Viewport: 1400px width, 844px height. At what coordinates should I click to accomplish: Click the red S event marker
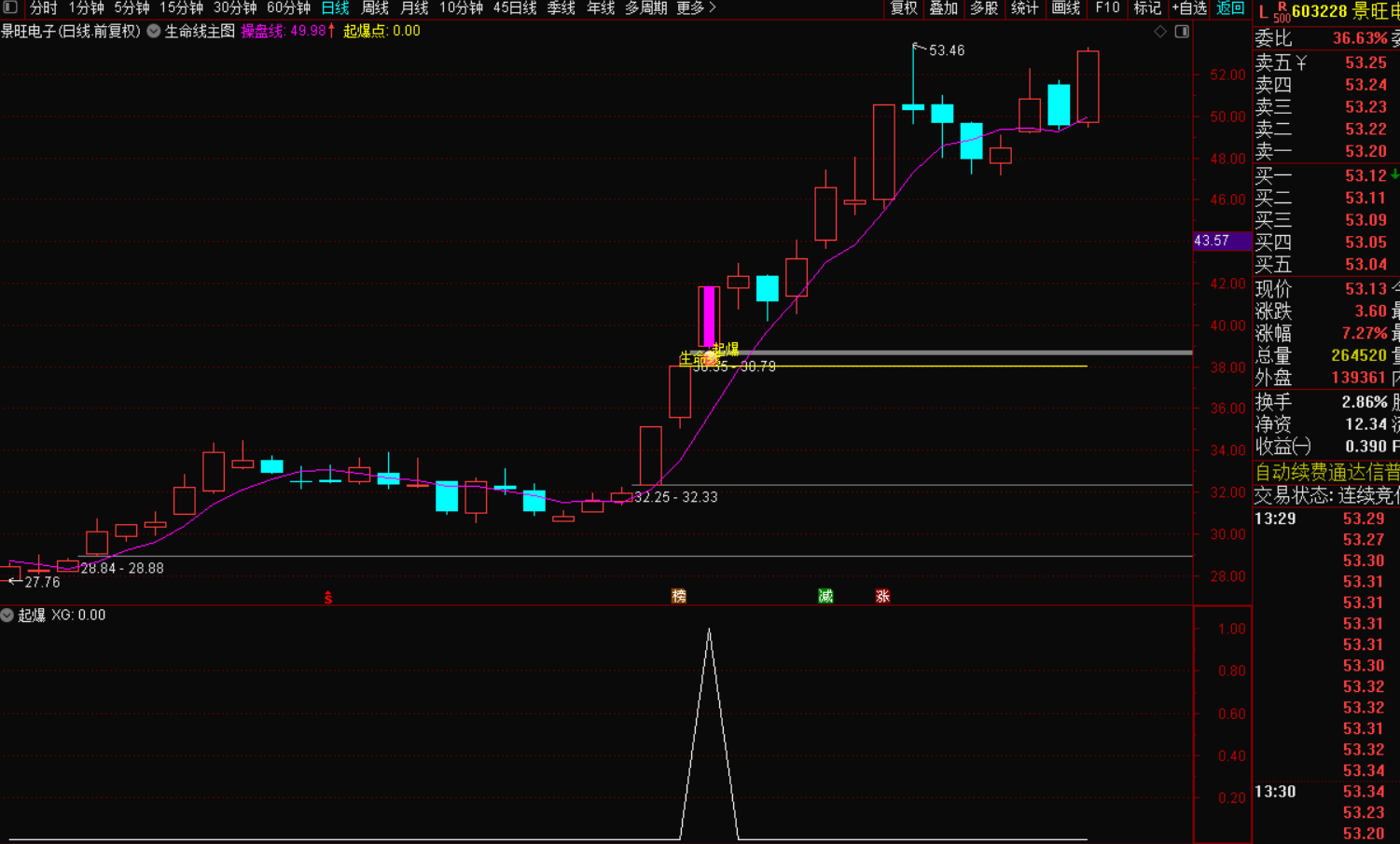click(x=328, y=598)
